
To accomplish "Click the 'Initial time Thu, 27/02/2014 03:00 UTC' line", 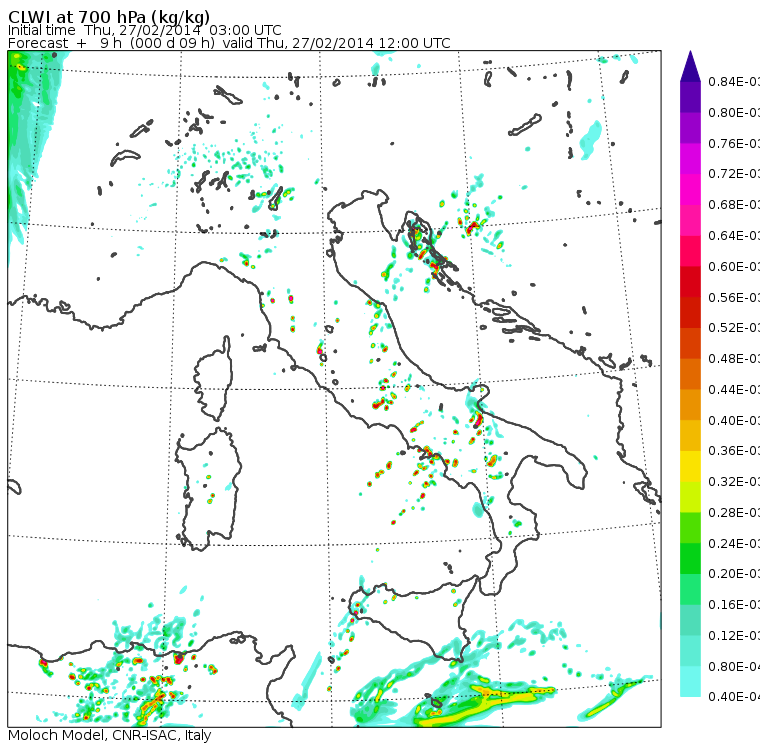I will pyautogui.click(x=144, y=30).
